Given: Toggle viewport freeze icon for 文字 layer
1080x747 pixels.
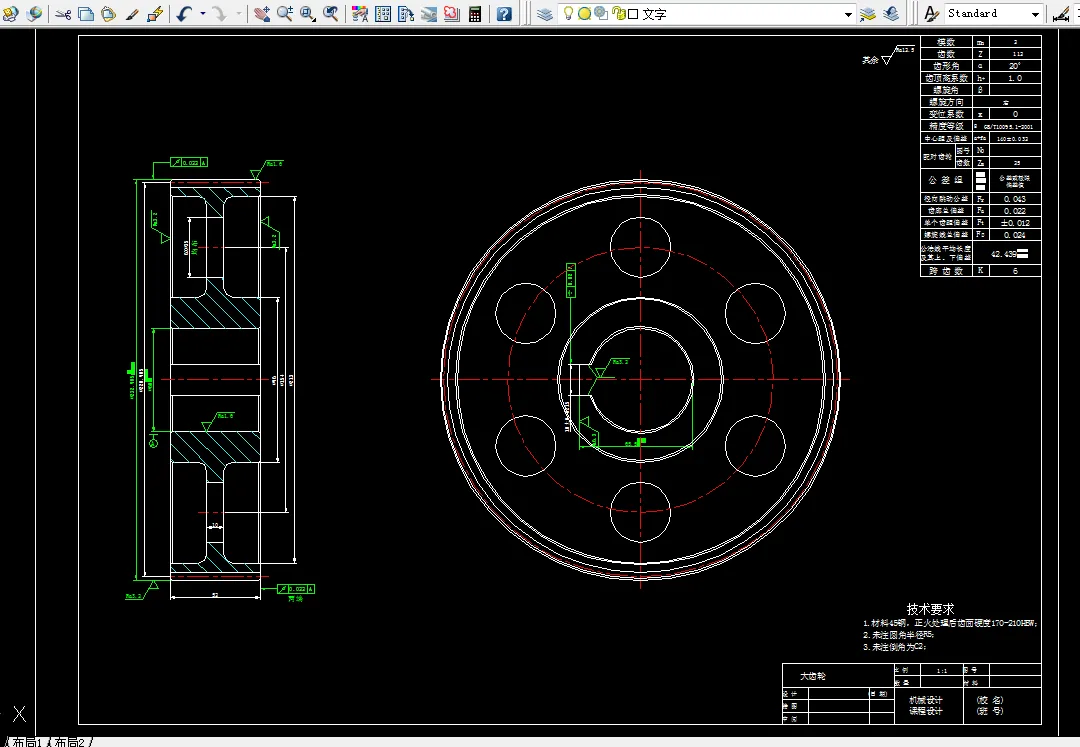Looking at the screenshot, I should coord(601,14).
